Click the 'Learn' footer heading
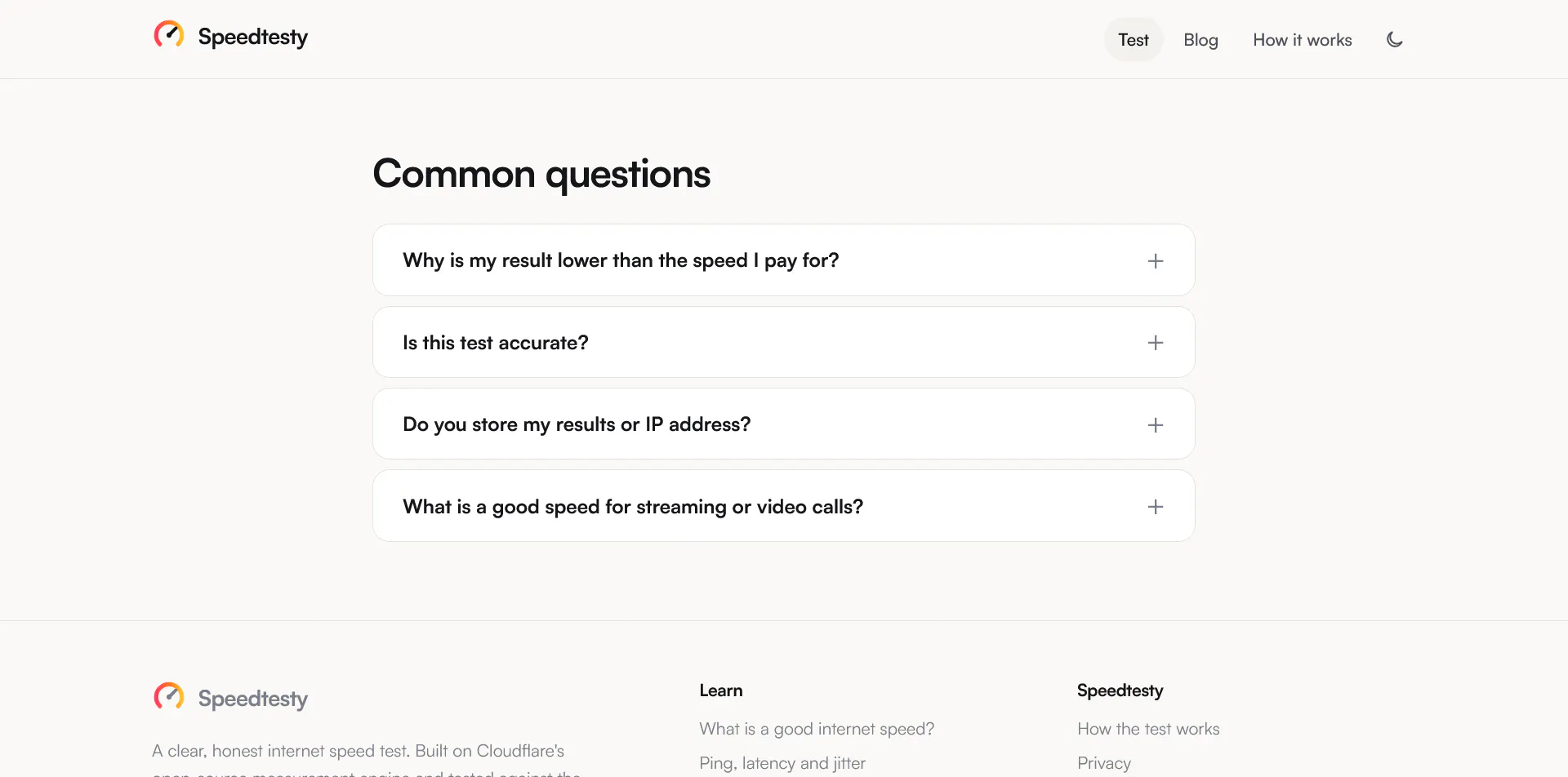Screen dimensions: 1568x777 (x=721, y=690)
